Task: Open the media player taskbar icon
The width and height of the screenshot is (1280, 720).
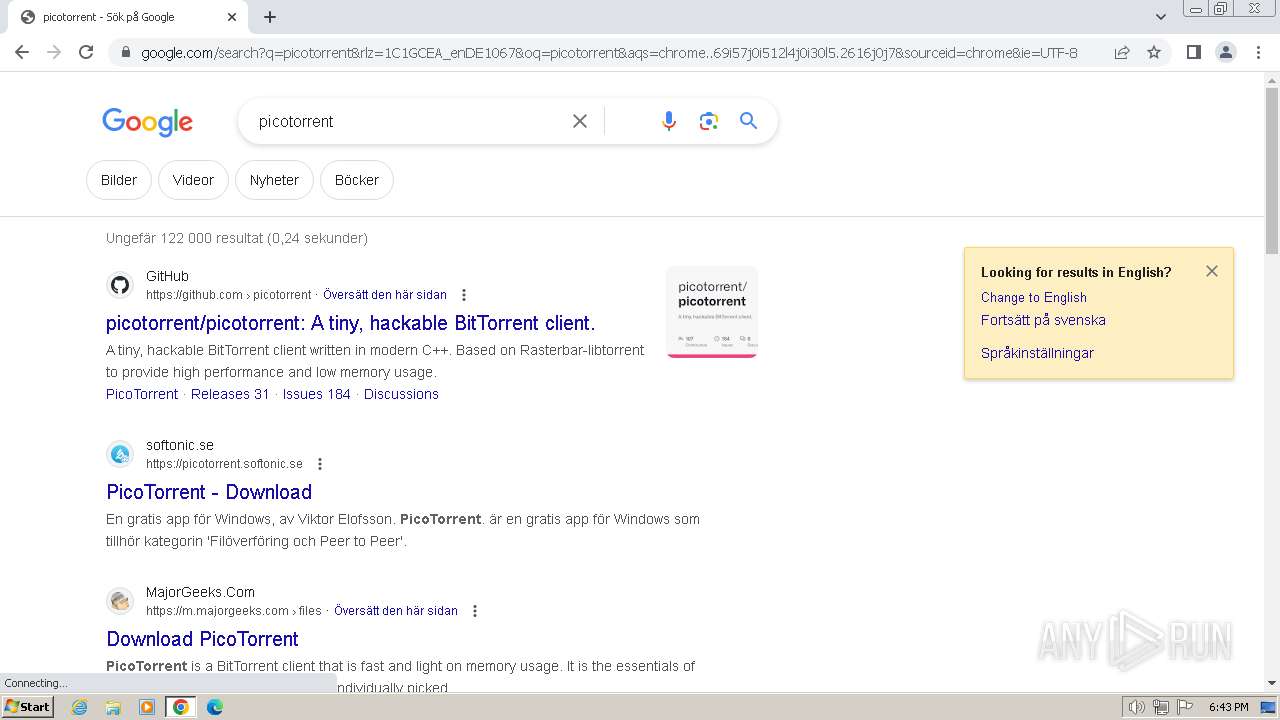Action: point(147,707)
